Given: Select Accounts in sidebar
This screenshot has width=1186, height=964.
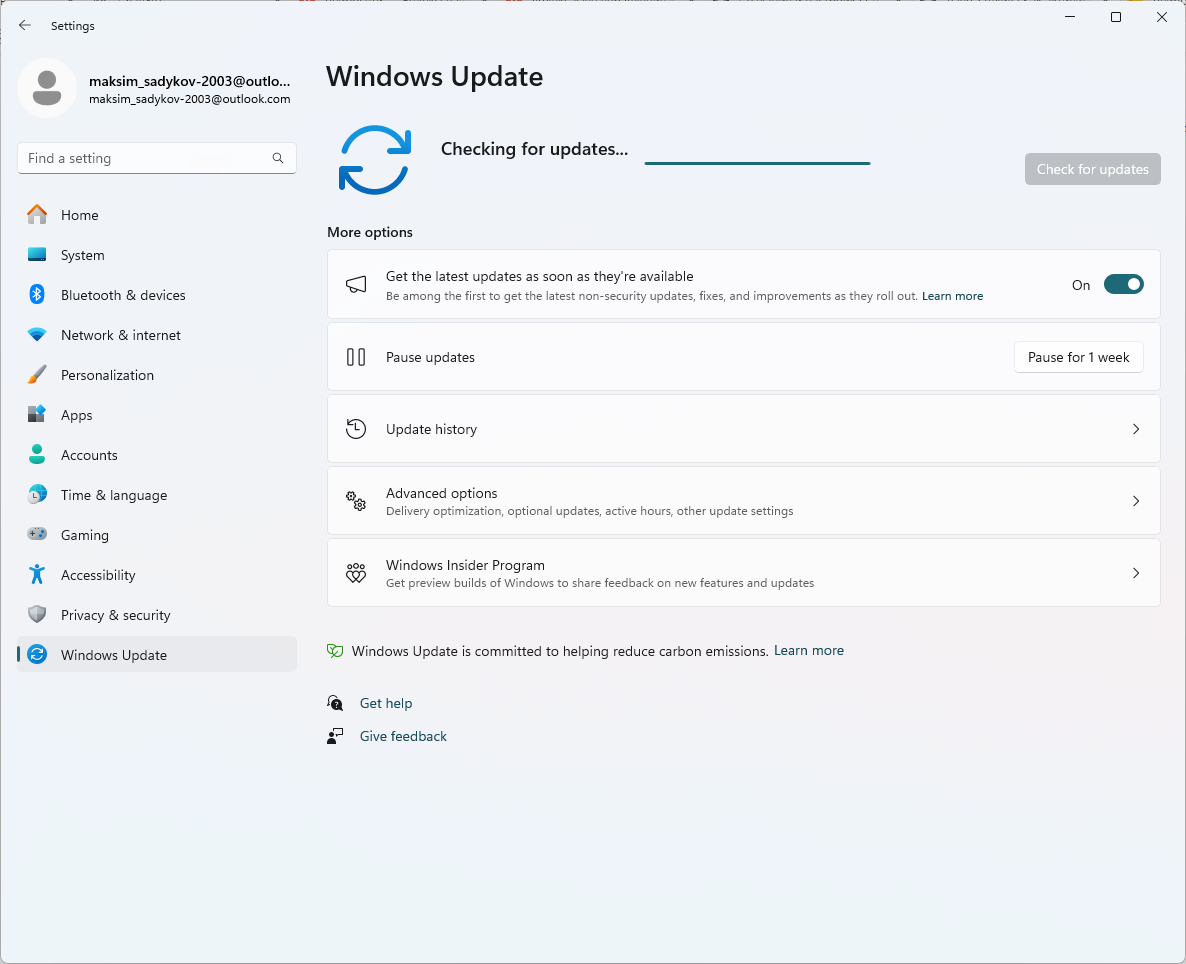Looking at the screenshot, I should point(157,455).
